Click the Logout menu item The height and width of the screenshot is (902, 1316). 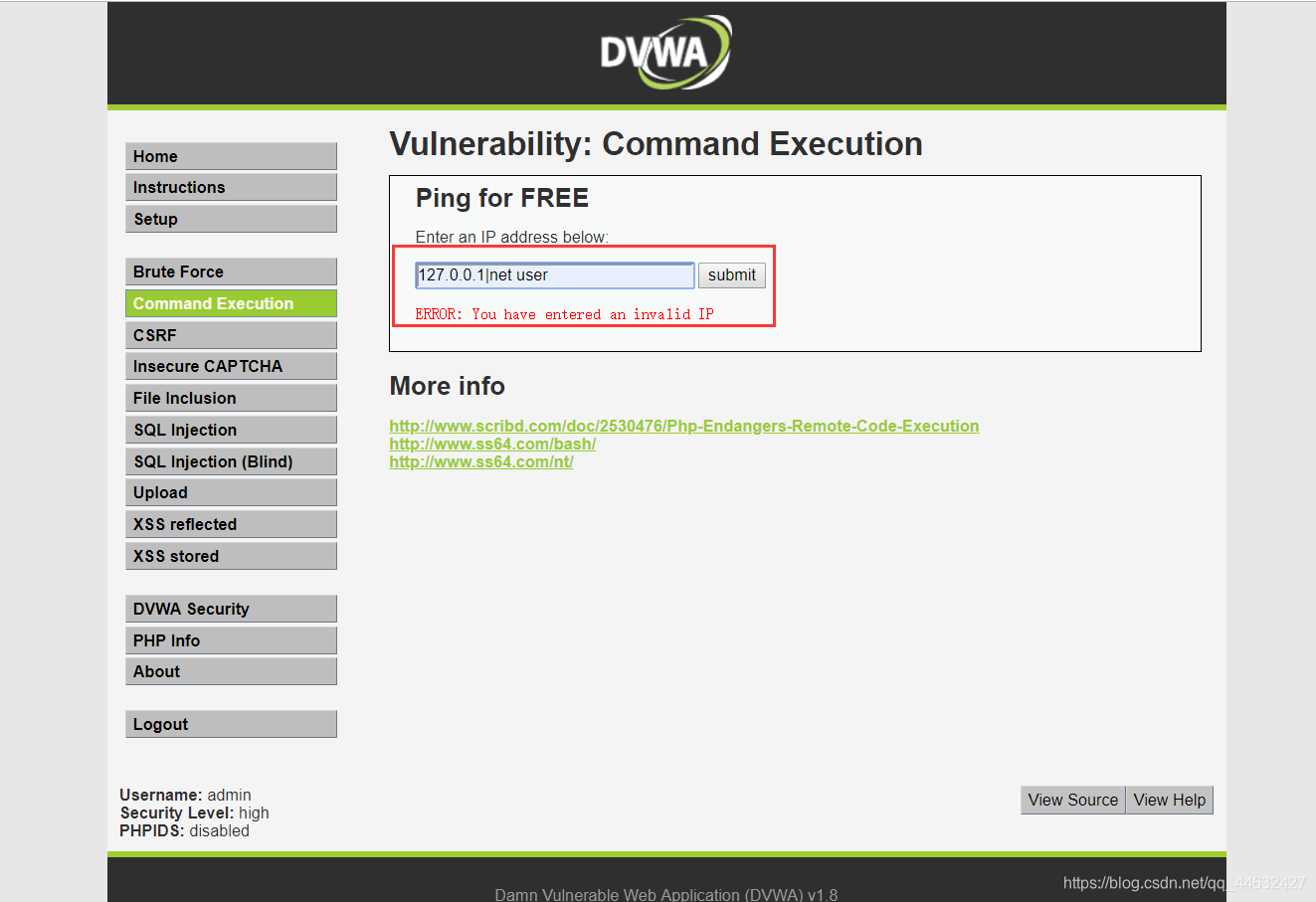(231, 724)
